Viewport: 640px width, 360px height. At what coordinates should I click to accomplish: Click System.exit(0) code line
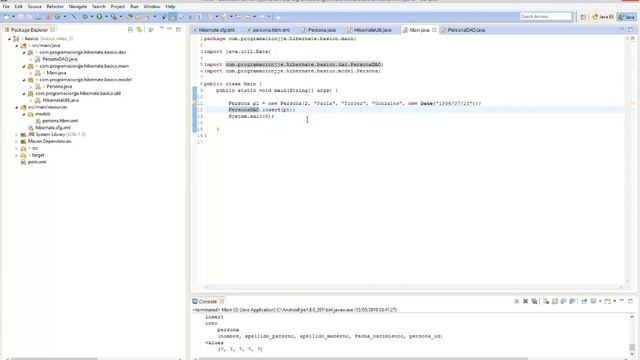[251, 116]
